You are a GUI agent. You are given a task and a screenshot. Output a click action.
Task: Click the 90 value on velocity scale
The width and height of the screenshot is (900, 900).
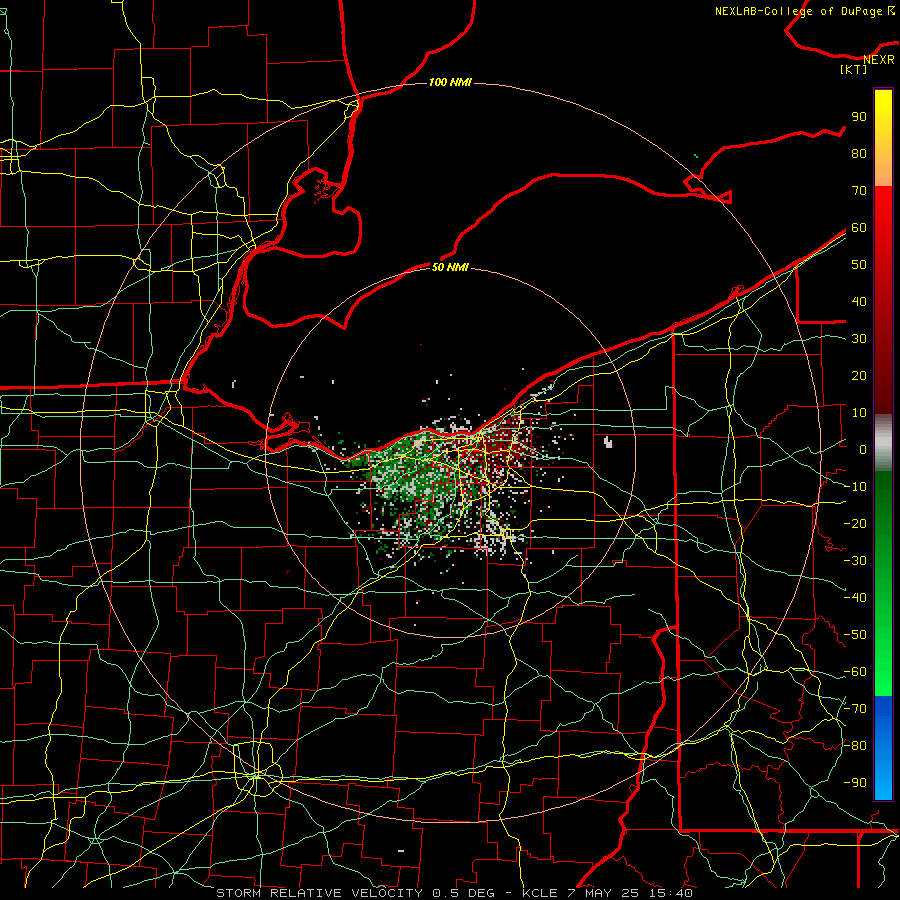click(x=859, y=117)
